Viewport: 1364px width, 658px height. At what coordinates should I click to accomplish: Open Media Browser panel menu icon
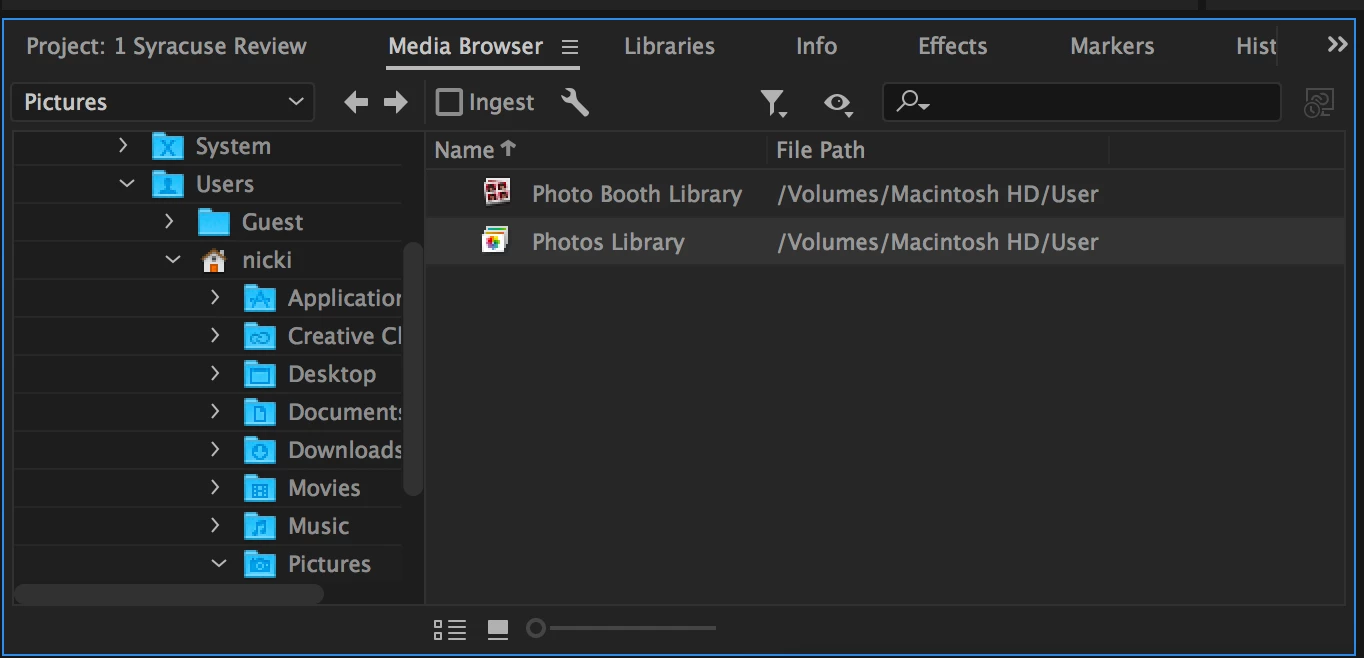point(570,47)
